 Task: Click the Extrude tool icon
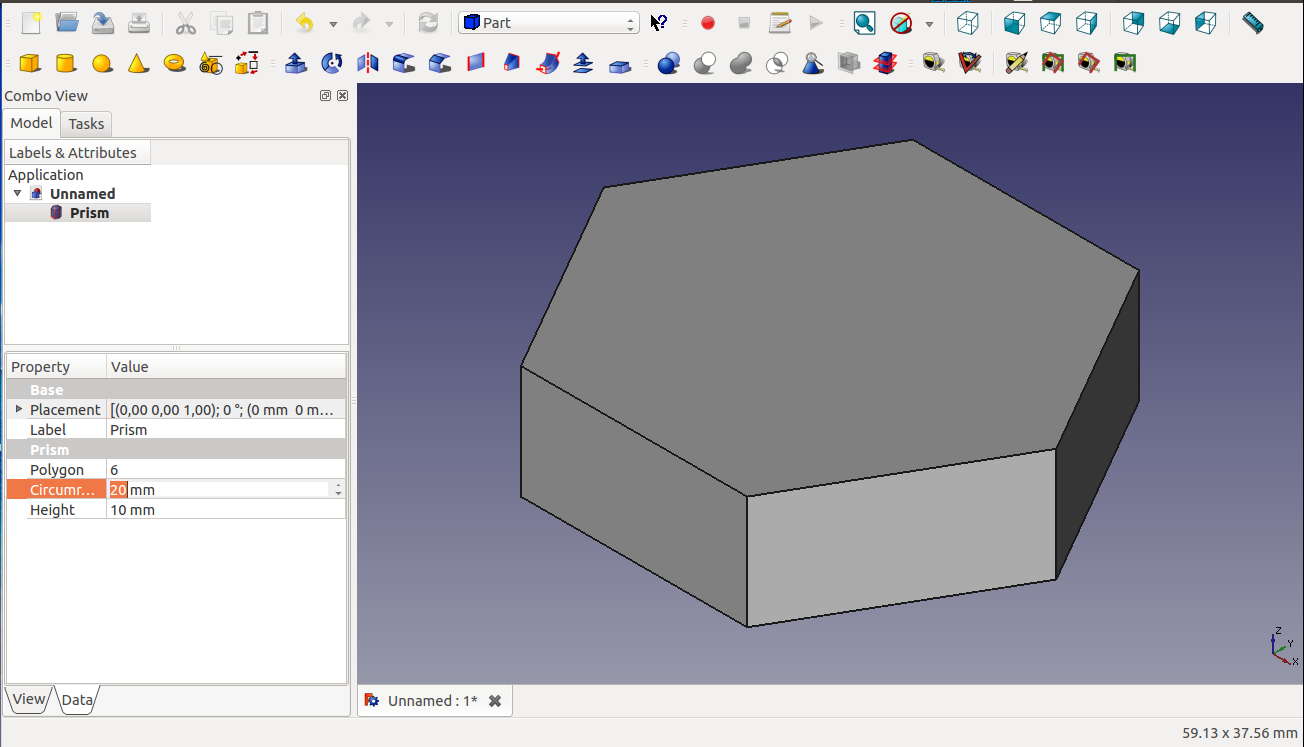pyautogui.click(x=296, y=64)
